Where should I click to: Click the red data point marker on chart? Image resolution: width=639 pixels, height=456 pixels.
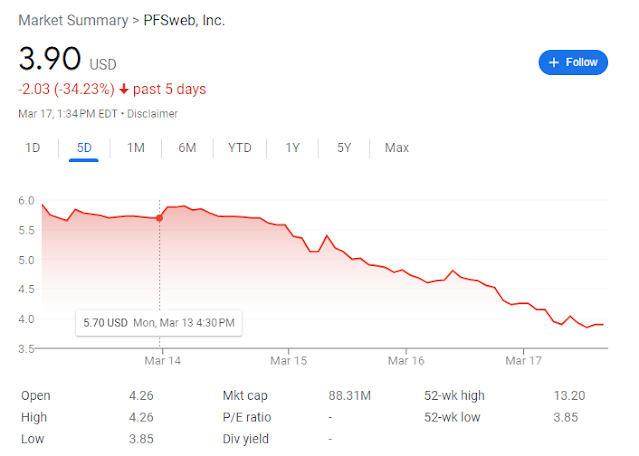pyautogui.click(x=159, y=217)
